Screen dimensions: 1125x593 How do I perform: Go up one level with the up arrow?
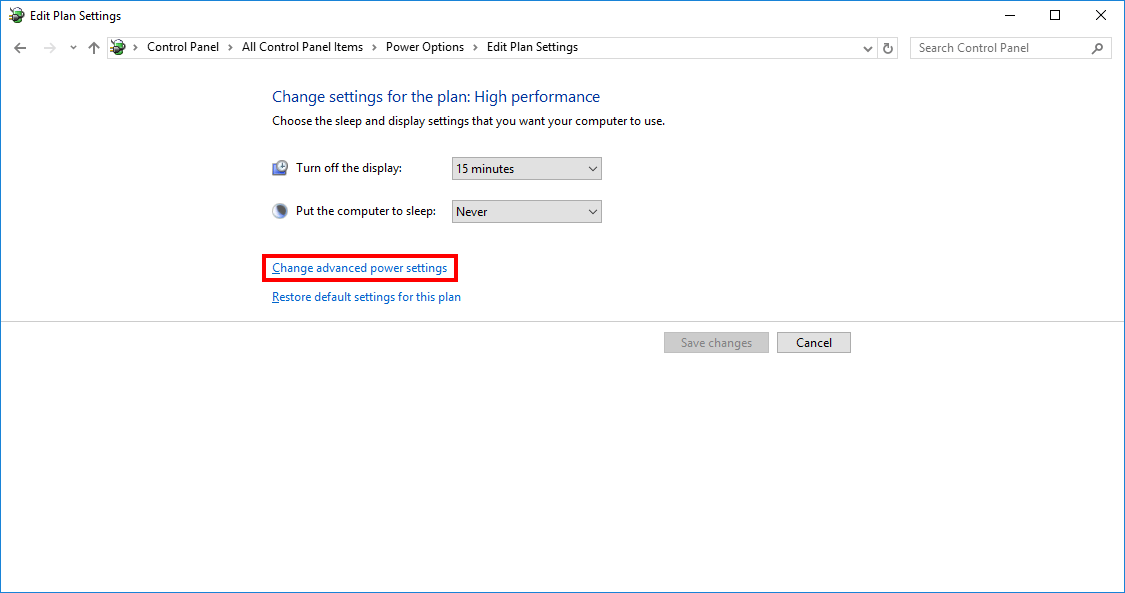93,47
